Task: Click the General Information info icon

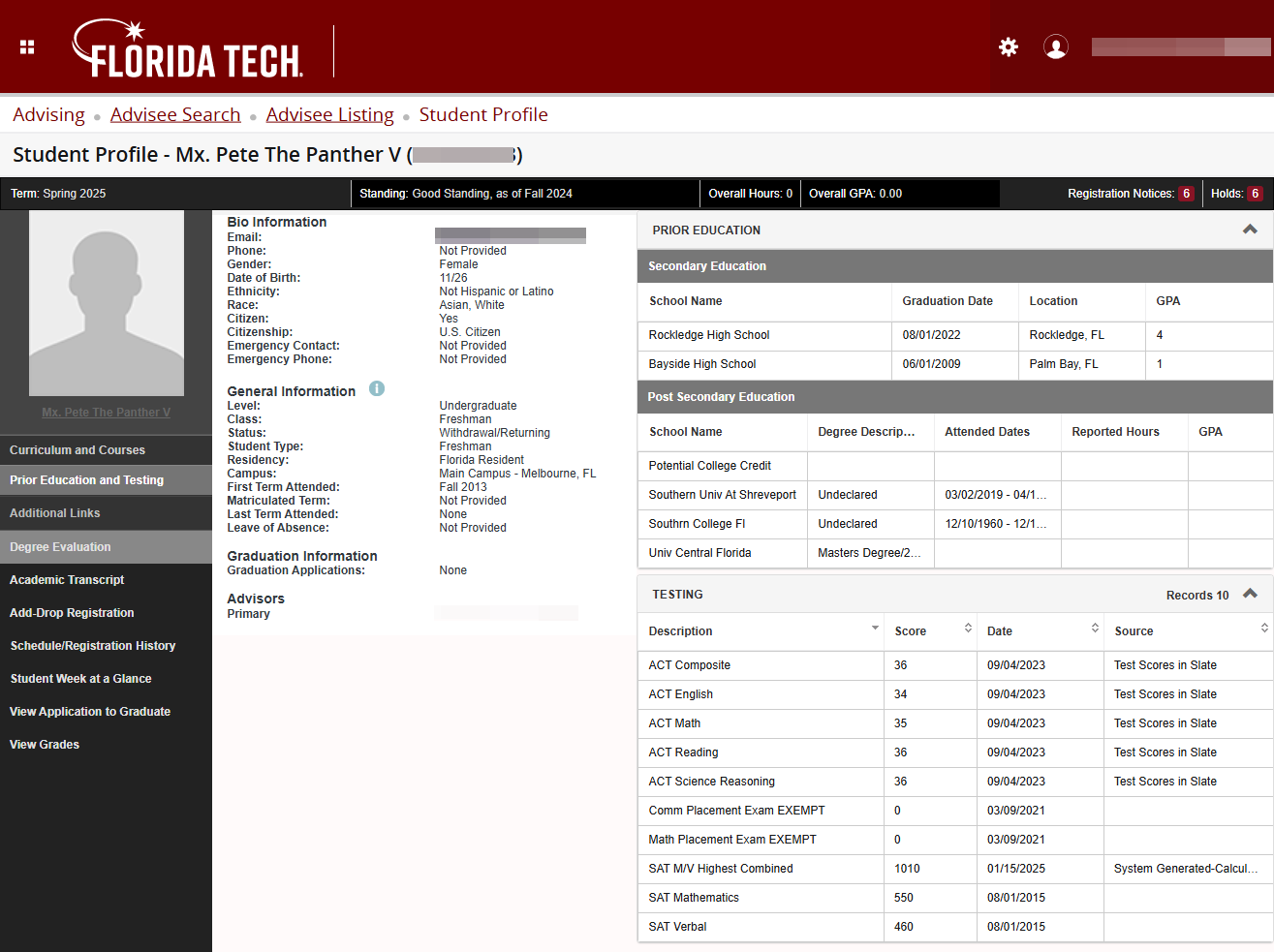Action: pos(377,388)
